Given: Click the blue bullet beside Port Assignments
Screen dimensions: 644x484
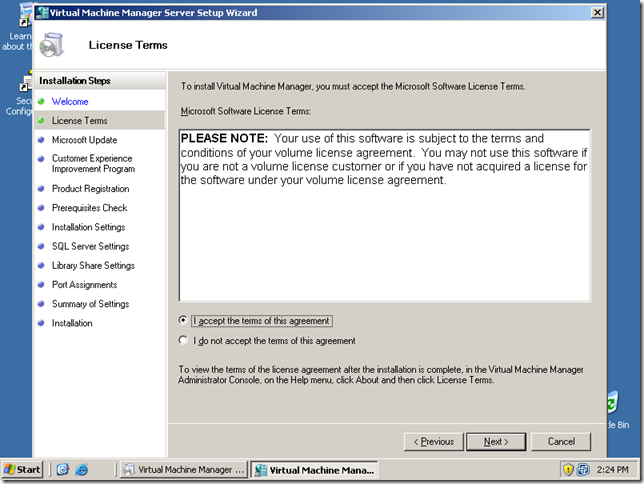Looking at the screenshot, I should tap(41, 284).
